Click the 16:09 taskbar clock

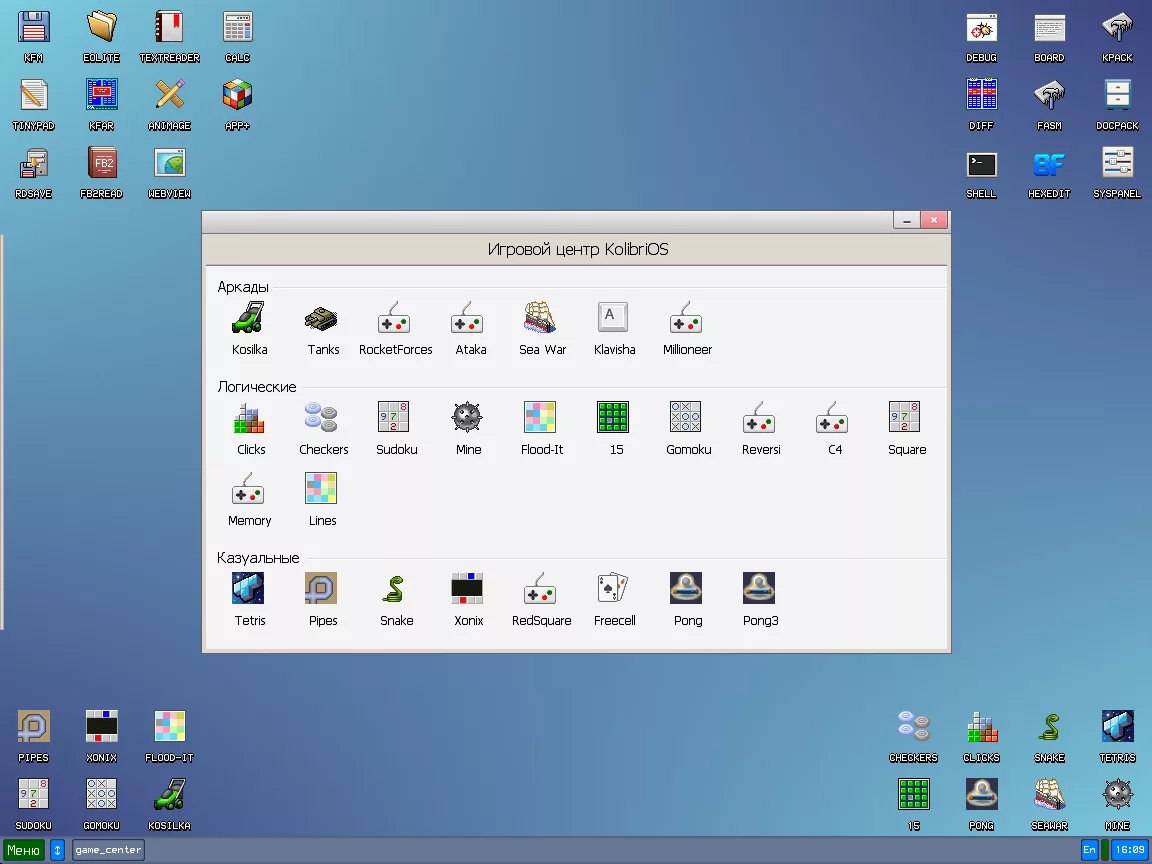[x=1130, y=850]
